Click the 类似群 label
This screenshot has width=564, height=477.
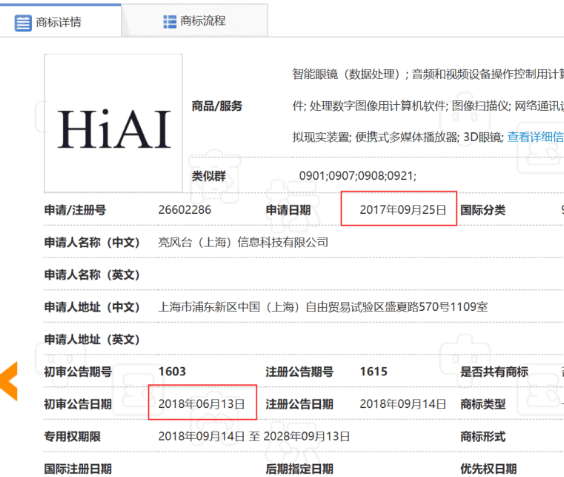(x=209, y=176)
